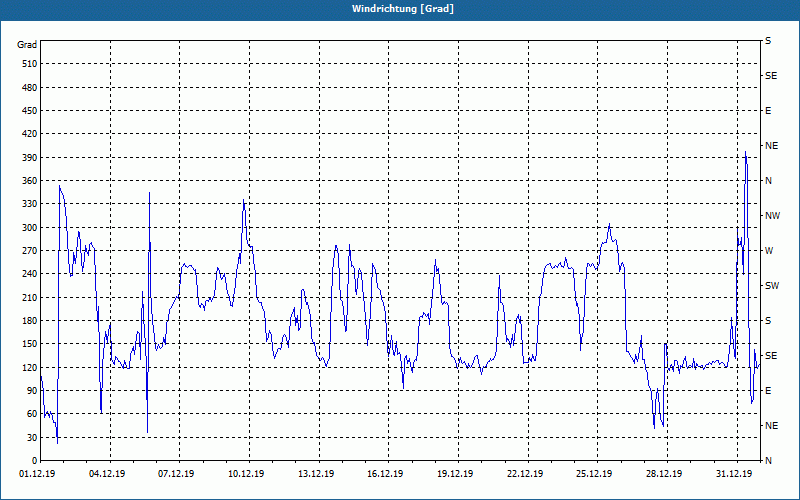Pick the 420 degree axis label
The height and width of the screenshot is (500, 800).
pyautogui.click(x=30, y=134)
